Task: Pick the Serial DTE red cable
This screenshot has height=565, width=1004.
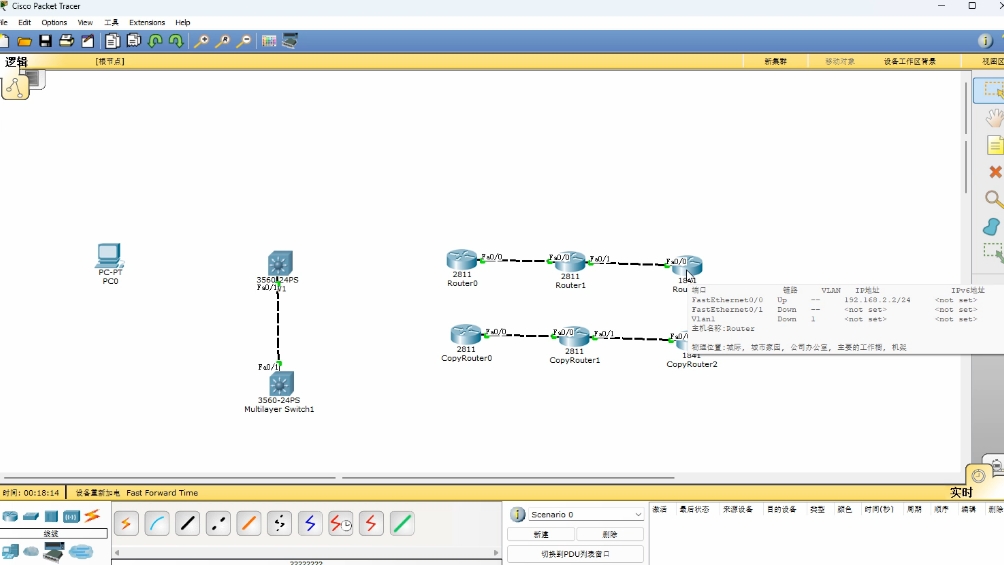Action: tap(372, 524)
